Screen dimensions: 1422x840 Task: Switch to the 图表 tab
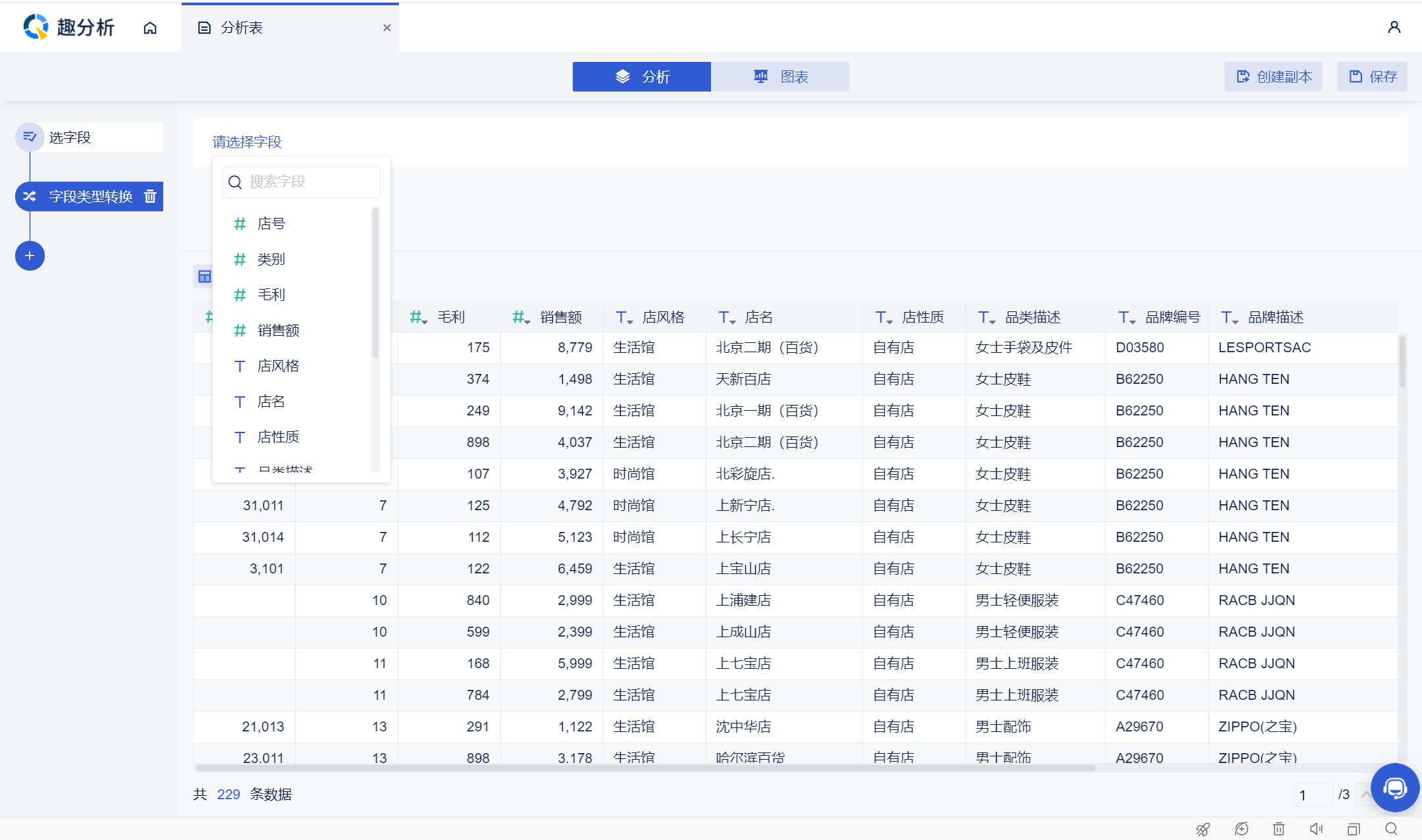pyautogui.click(x=780, y=77)
